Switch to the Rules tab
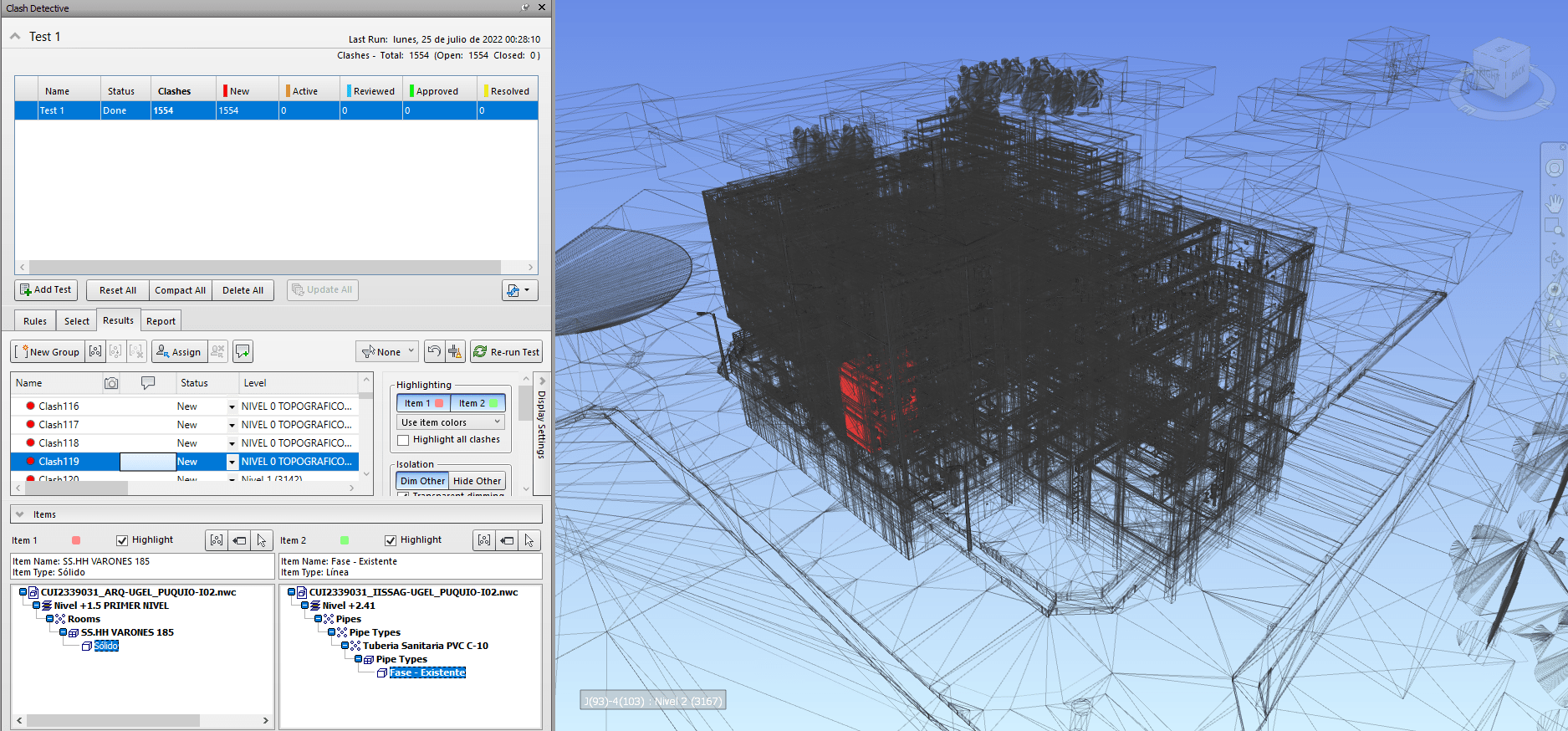1568x731 pixels. point(35,321)
